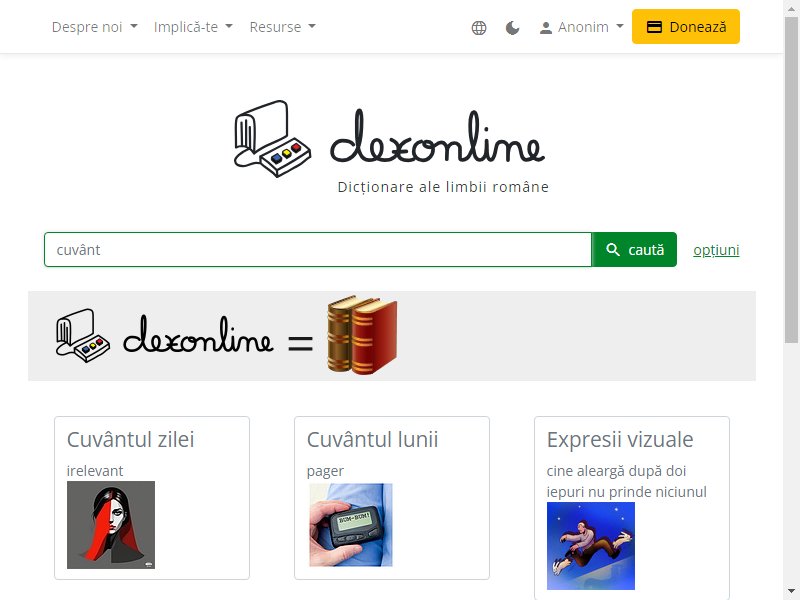Viewport: 800px width, 600px height.
Task: Click the globe language icon
Action: coord(479,28)
